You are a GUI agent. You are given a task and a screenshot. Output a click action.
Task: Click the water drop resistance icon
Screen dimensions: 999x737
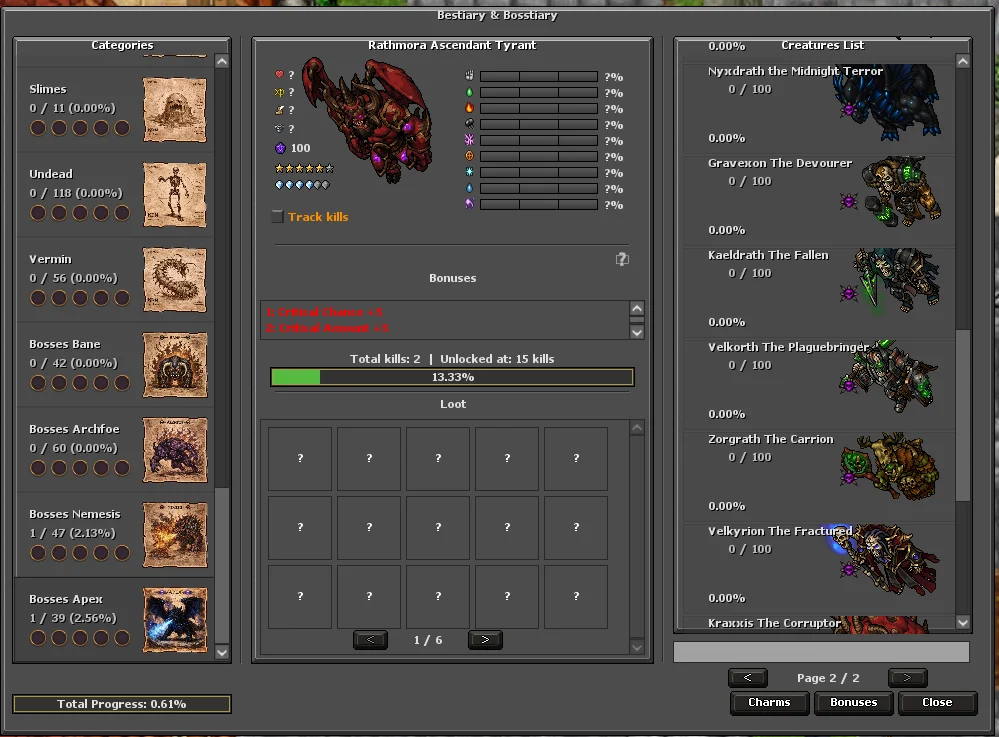470,188
